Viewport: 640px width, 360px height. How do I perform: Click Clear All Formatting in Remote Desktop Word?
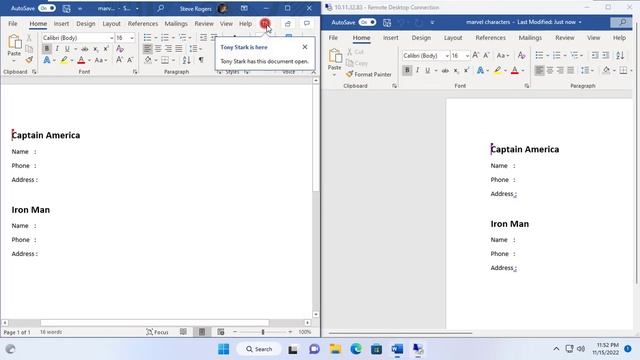click(521, 55)
